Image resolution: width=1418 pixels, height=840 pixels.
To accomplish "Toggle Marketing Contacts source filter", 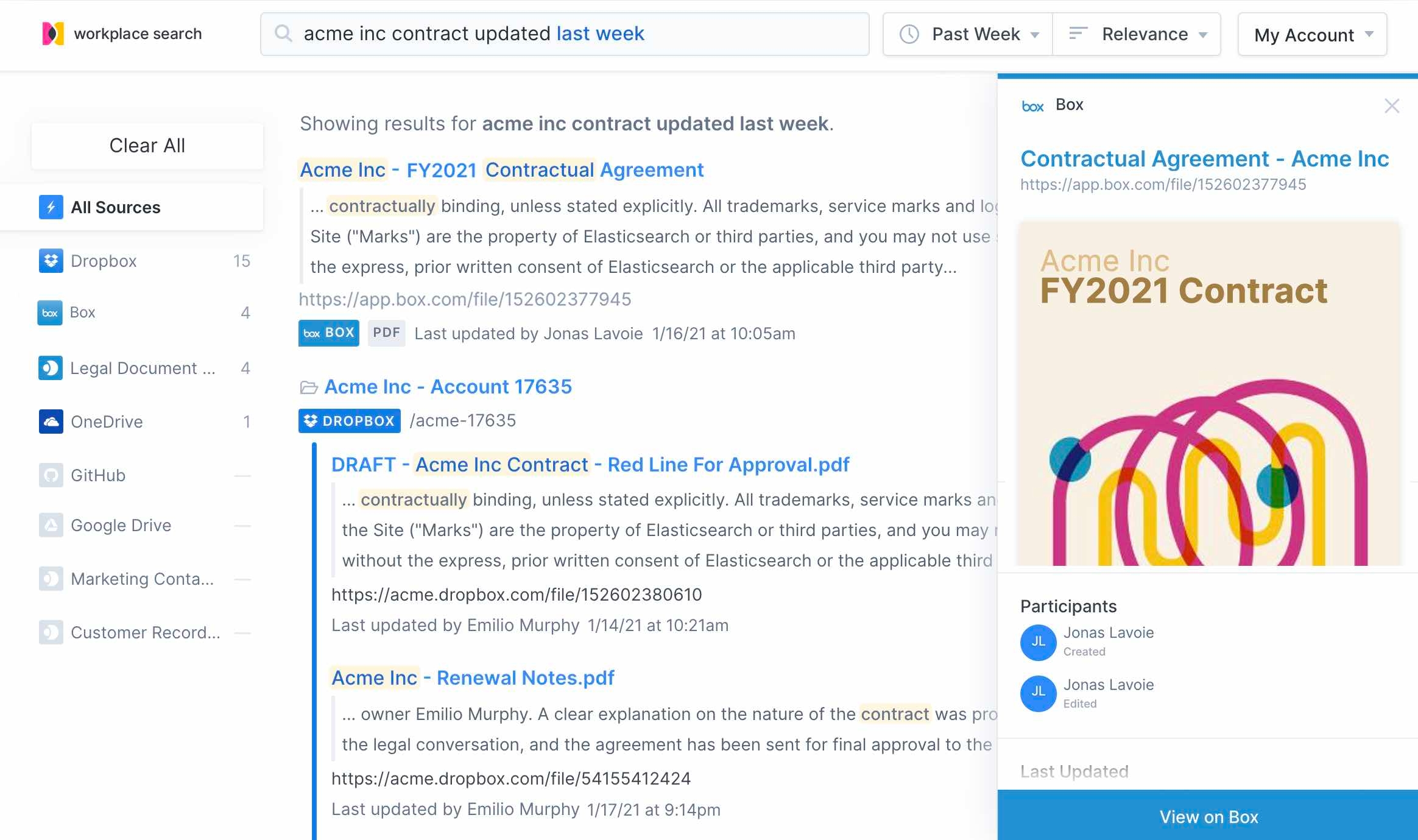I will click(142, 580).
